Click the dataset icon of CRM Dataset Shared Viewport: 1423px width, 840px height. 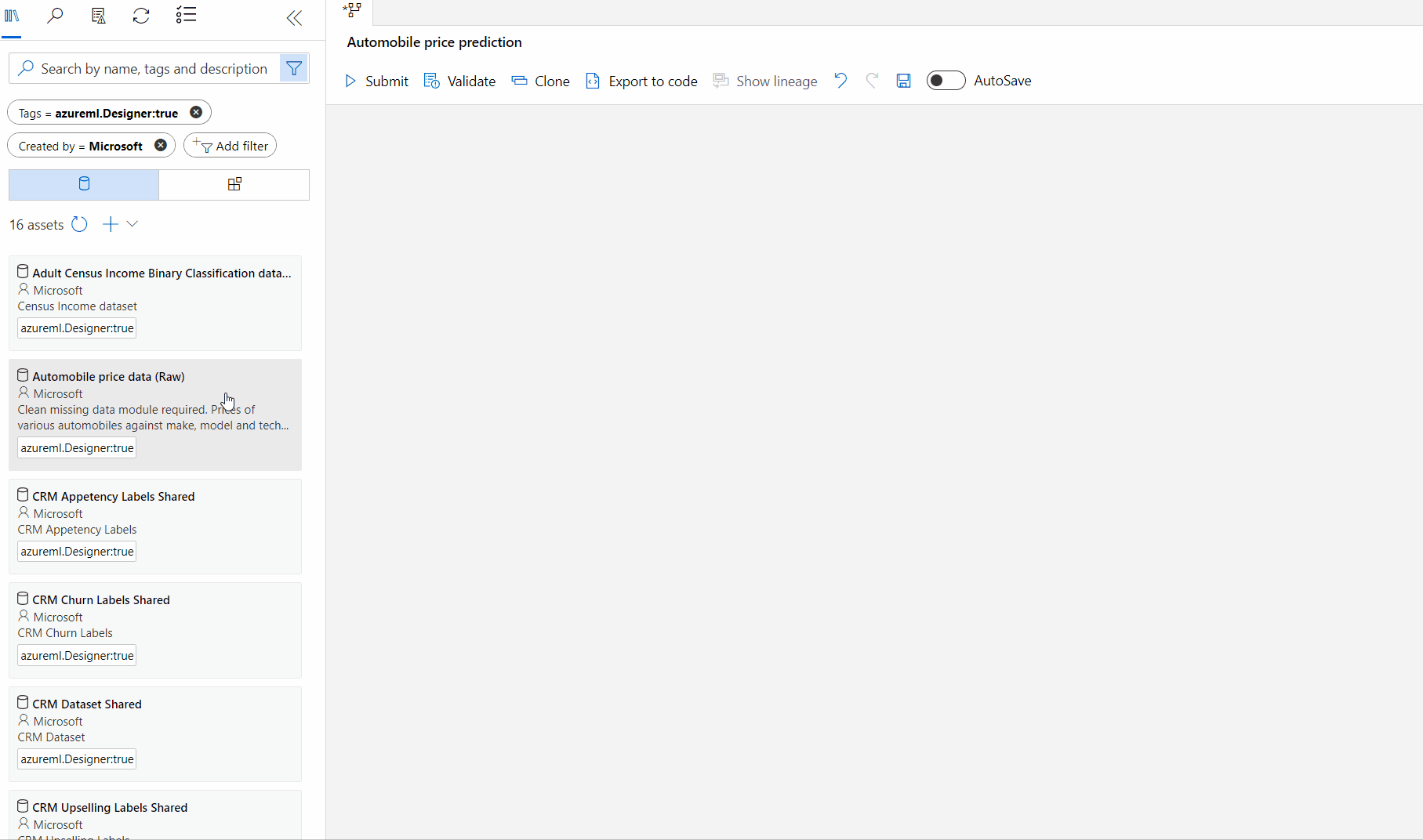tap(23, 703)
